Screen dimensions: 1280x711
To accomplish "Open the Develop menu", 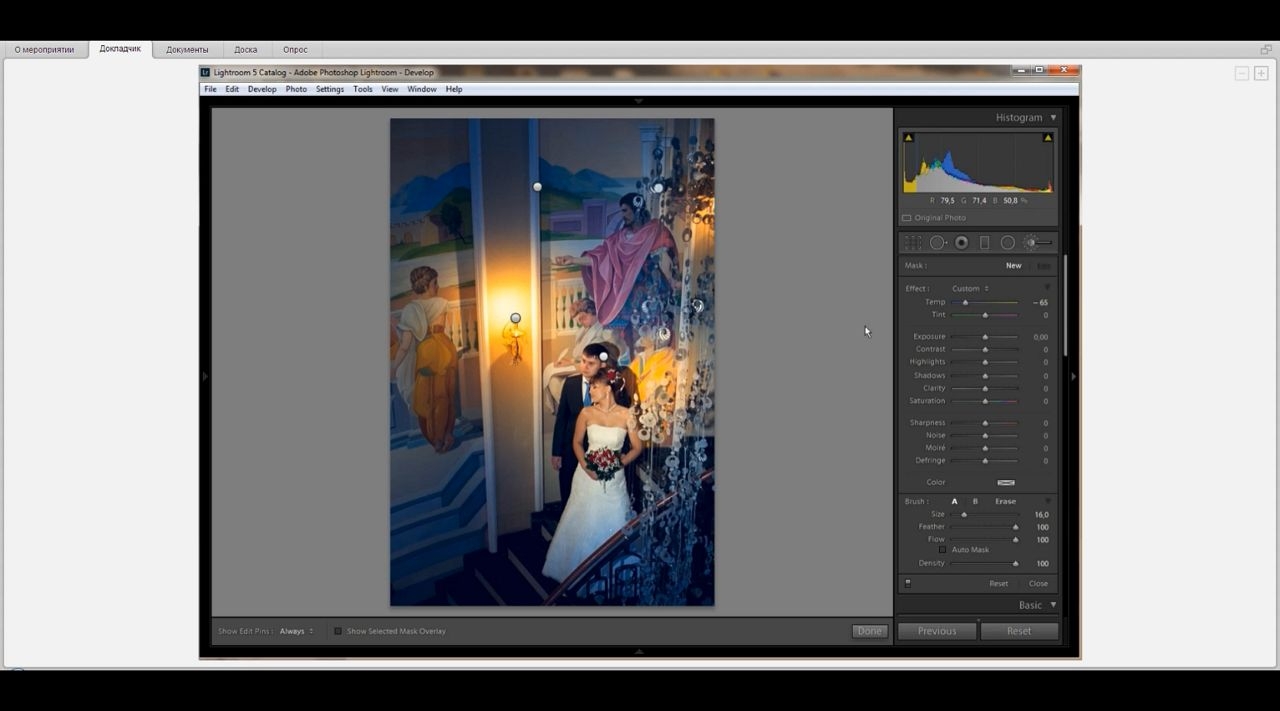I will pos(262,89).
